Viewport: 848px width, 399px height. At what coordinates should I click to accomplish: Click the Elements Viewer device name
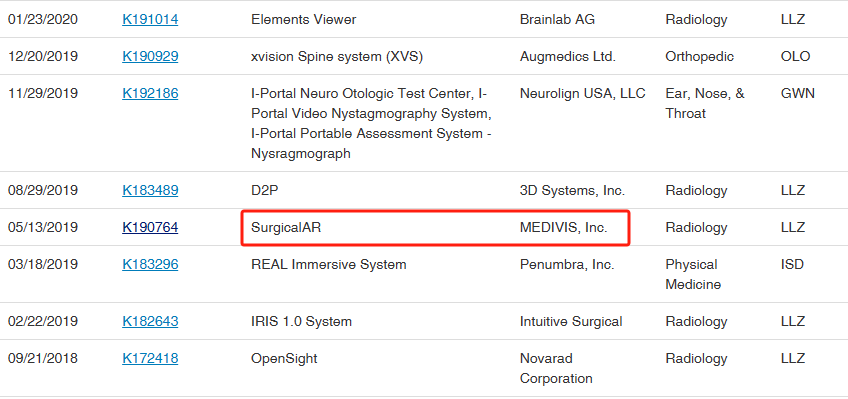click(x=303, y=20)
